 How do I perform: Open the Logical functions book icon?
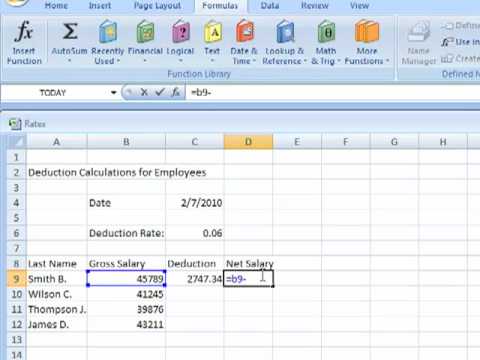[180, 32]
